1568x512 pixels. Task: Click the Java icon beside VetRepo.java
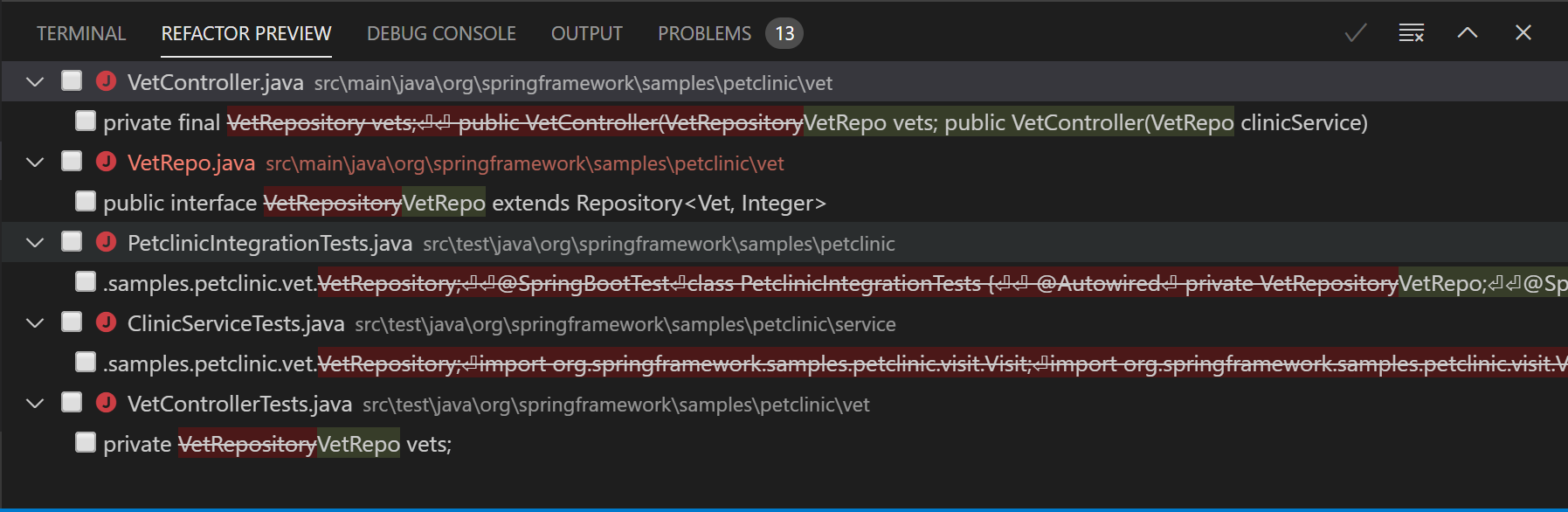[107, 162]
